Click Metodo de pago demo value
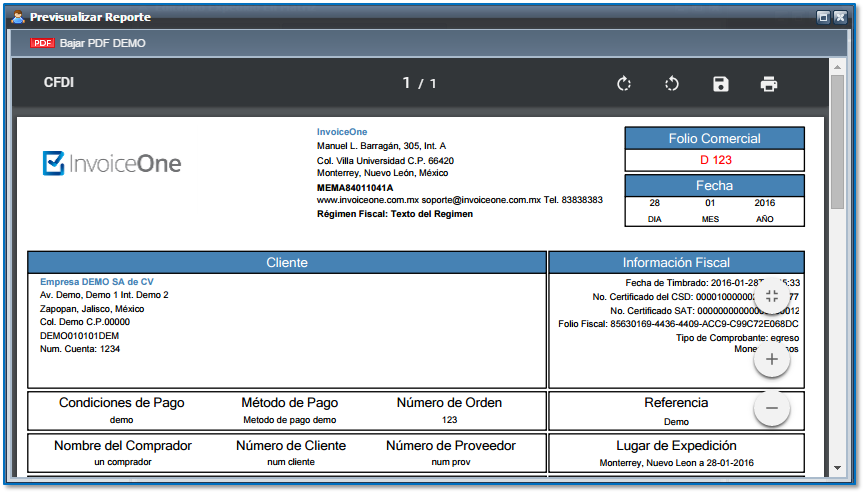 (x=290, y=420)
